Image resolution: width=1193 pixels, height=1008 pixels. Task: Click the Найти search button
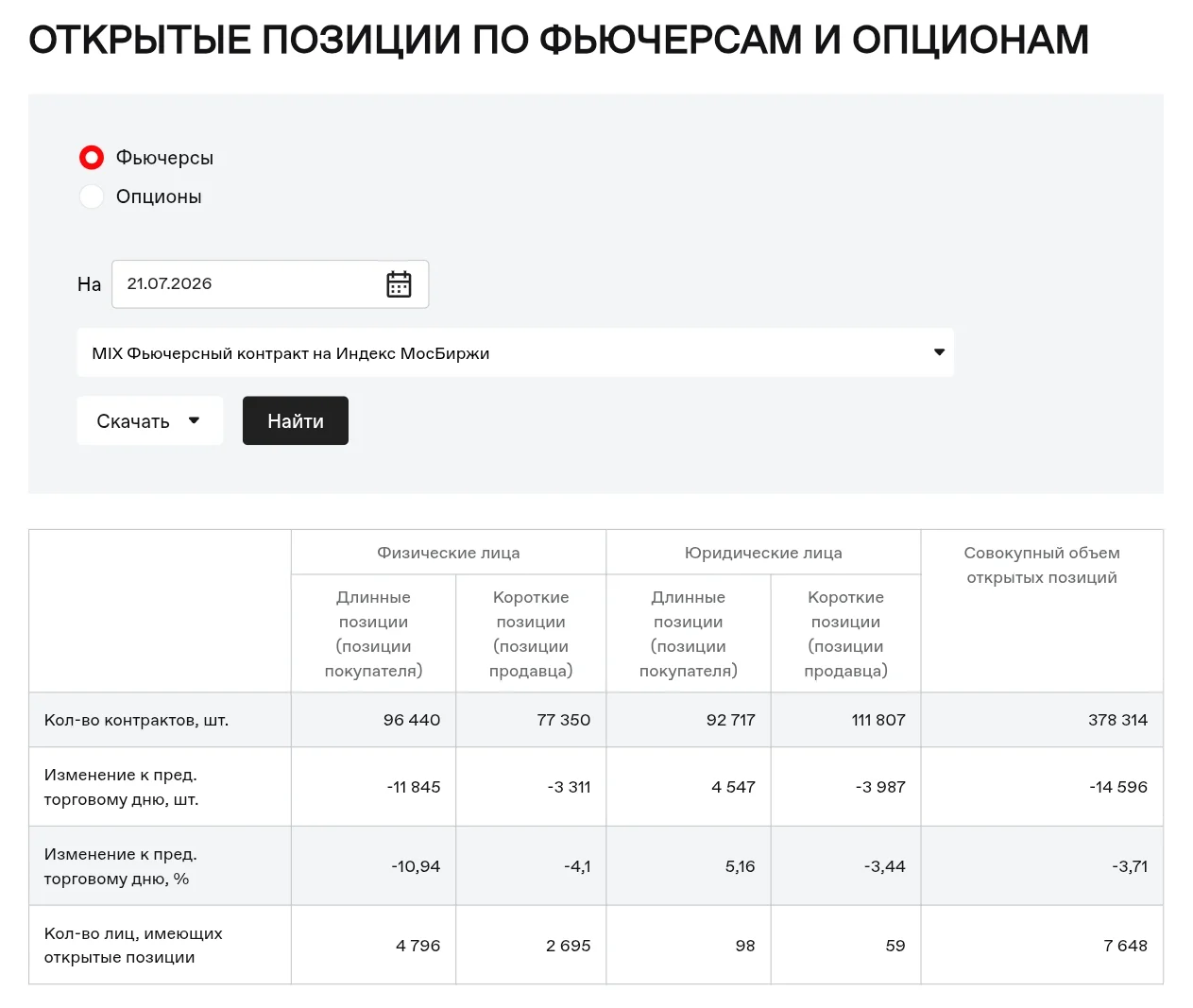click(296, 420)
